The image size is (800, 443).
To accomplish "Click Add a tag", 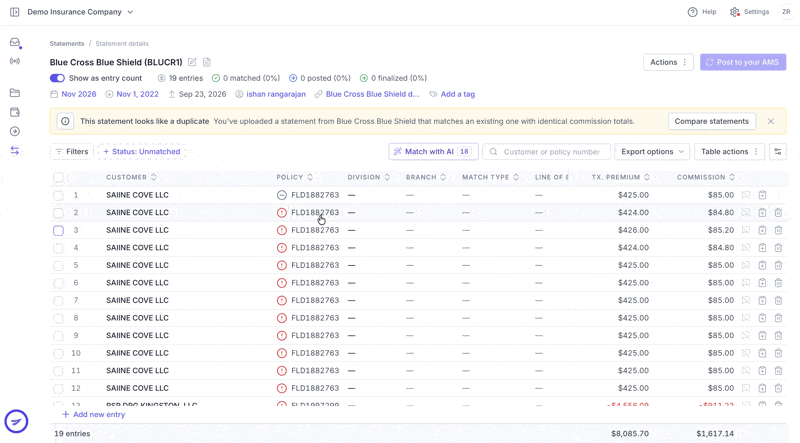I will coord(452,94).
